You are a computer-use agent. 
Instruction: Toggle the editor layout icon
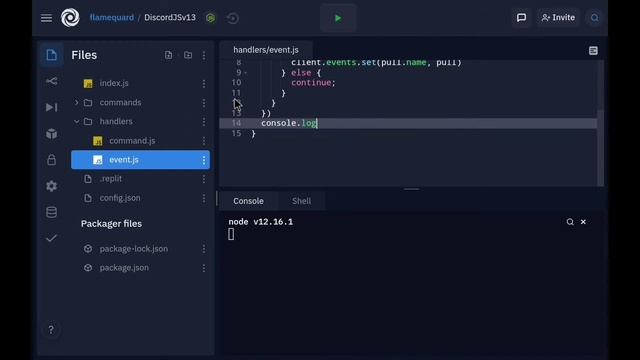pos(593,50)
